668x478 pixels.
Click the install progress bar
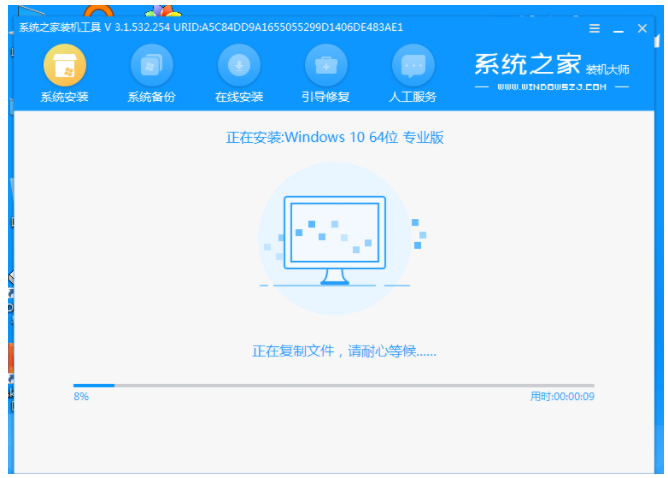334,386
